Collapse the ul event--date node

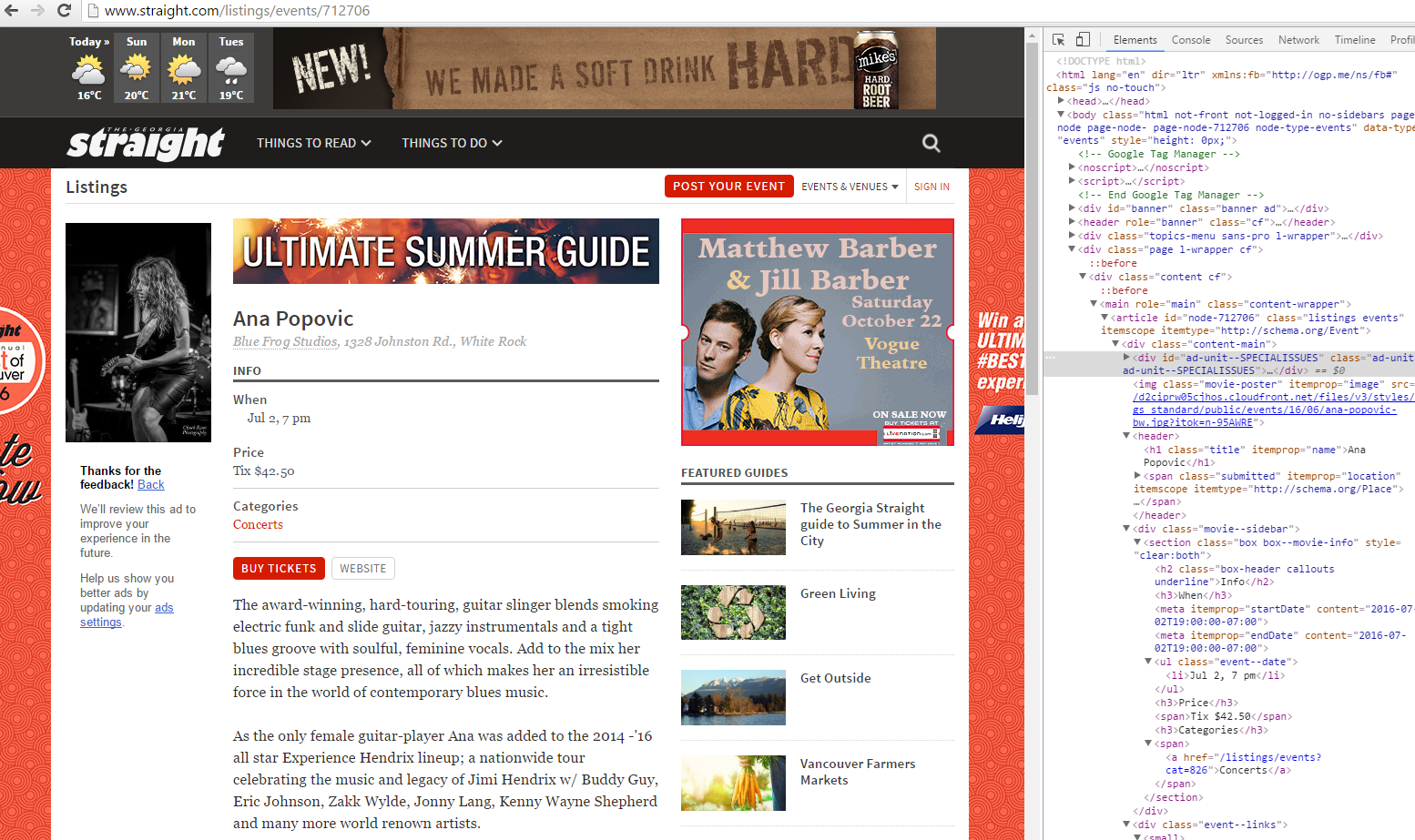[1149, 662]
